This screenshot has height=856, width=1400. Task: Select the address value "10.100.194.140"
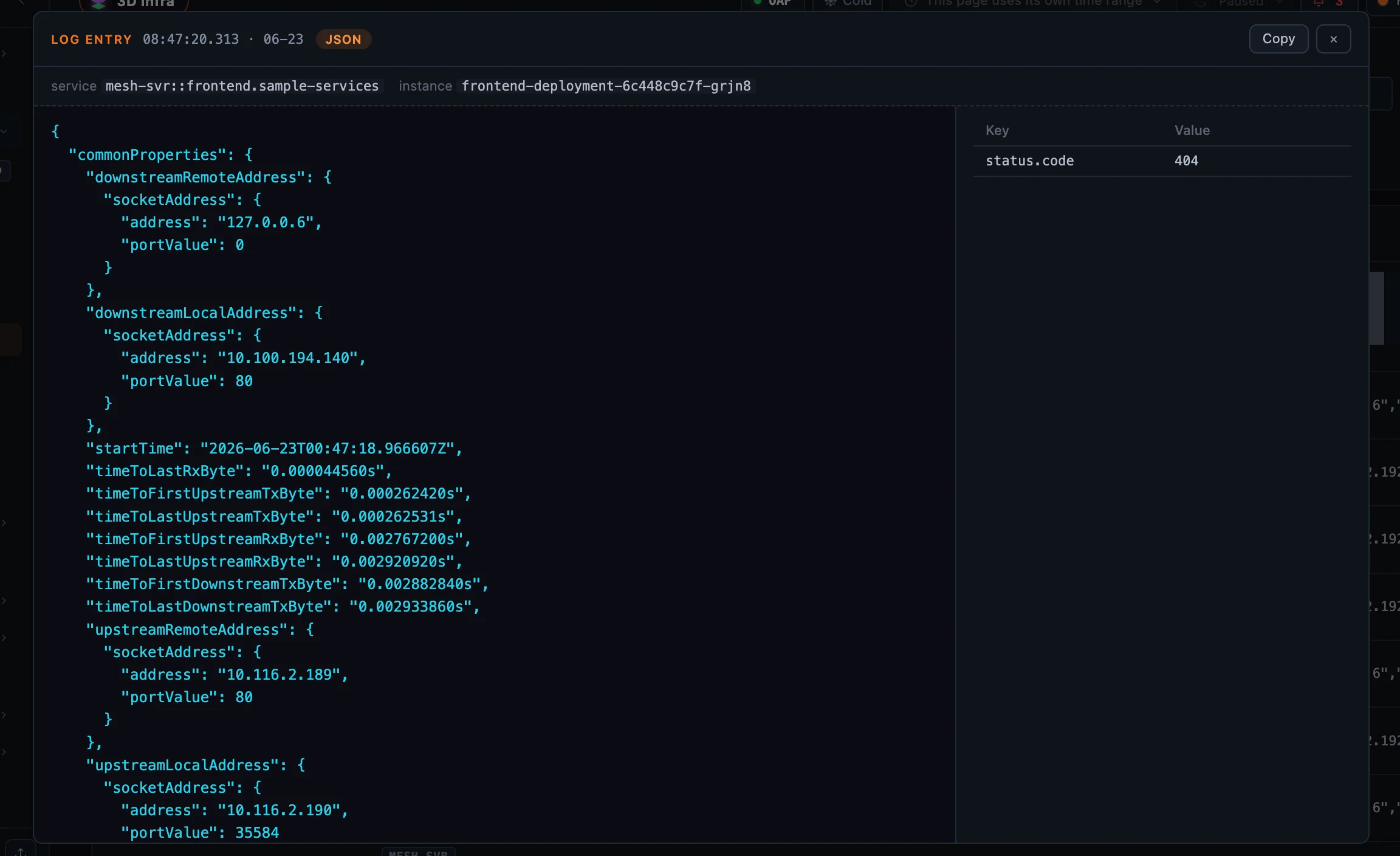pos(287,357)
